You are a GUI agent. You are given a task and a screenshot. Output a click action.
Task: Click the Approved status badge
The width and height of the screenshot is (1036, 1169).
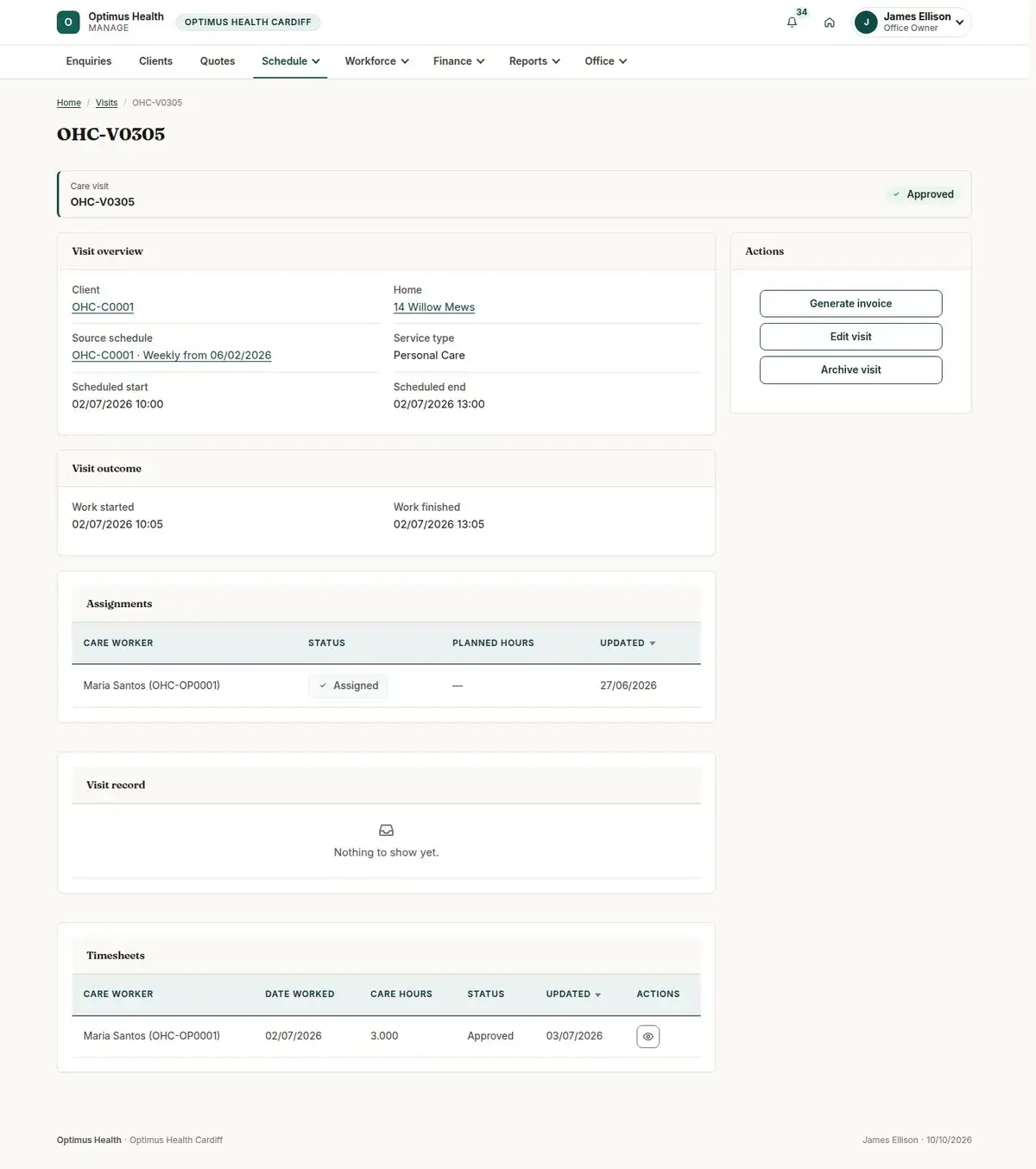[923, 194]
